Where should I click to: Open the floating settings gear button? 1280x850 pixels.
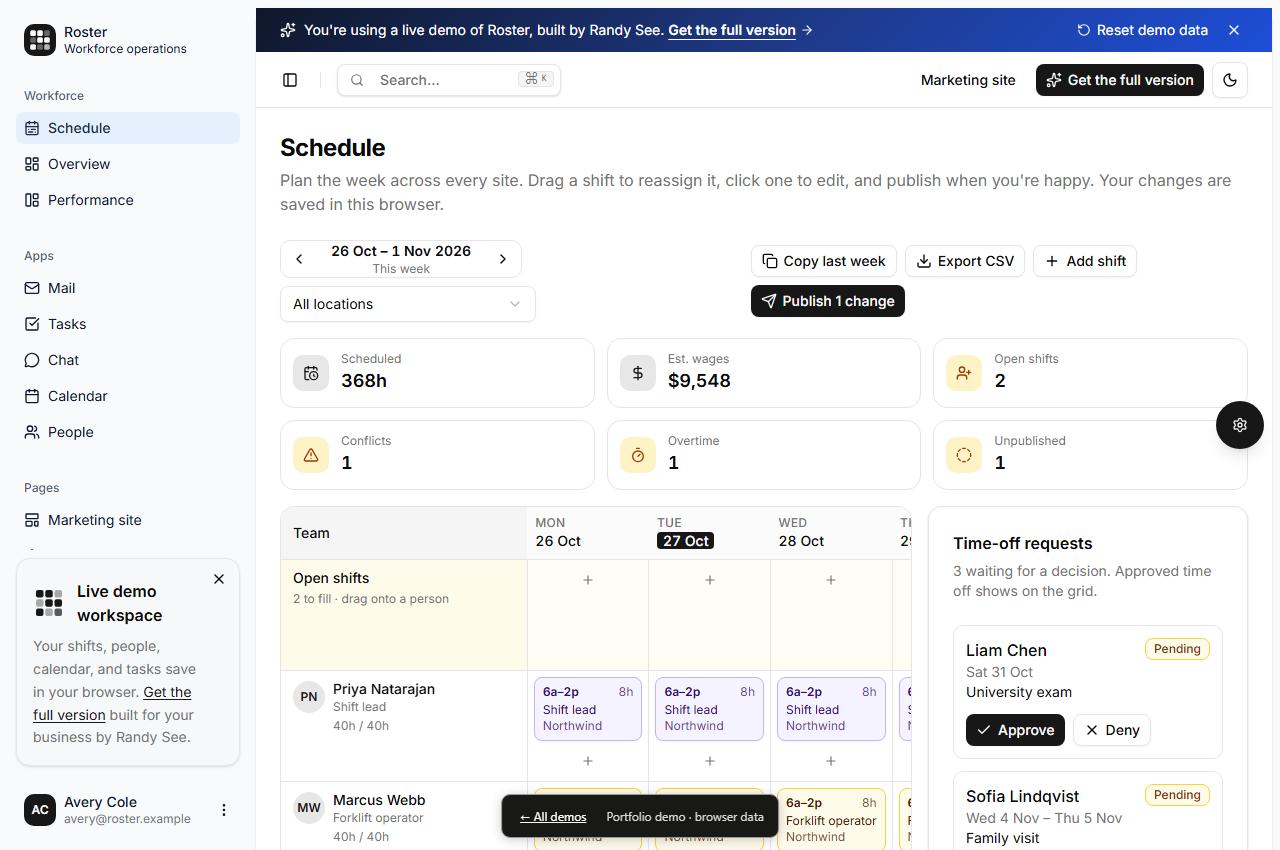(x=1240, y=425)
